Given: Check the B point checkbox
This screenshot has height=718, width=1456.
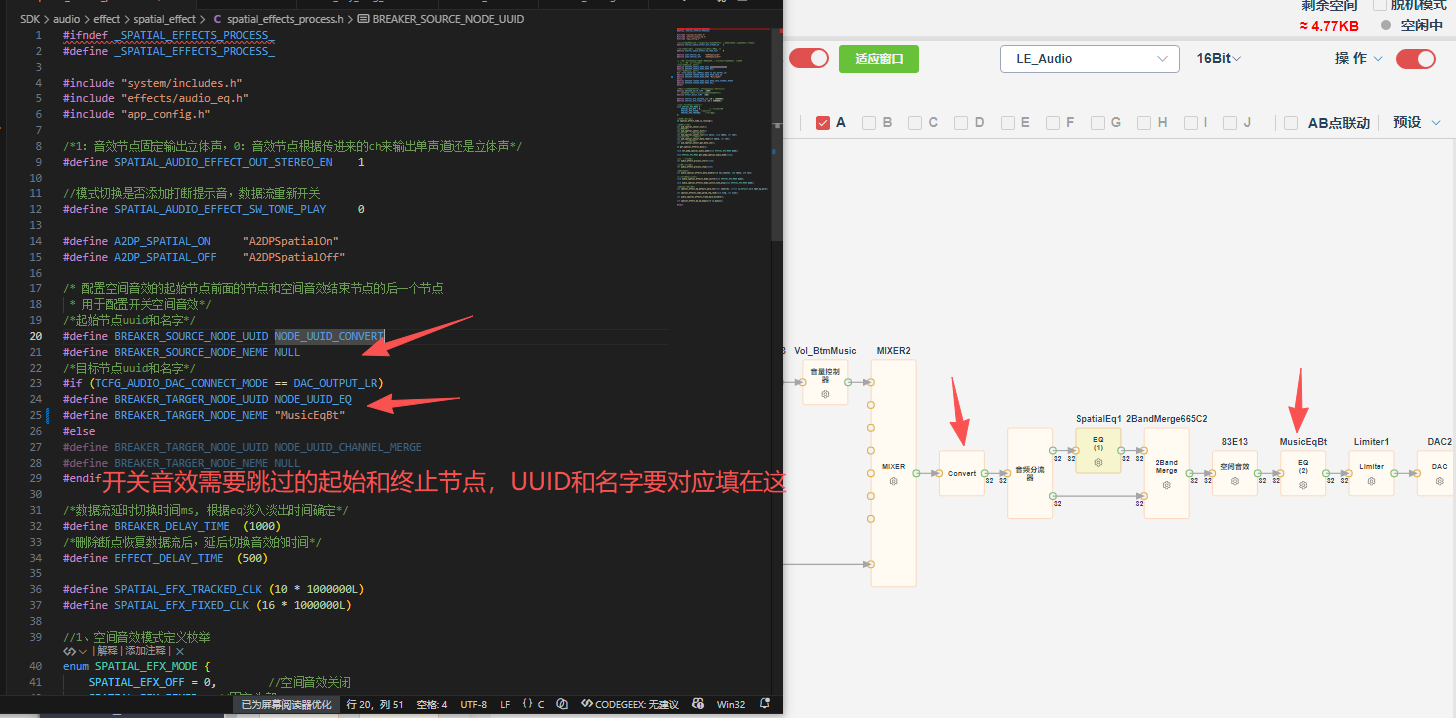Looking at the screenshot, I should (x=869, y=123).
